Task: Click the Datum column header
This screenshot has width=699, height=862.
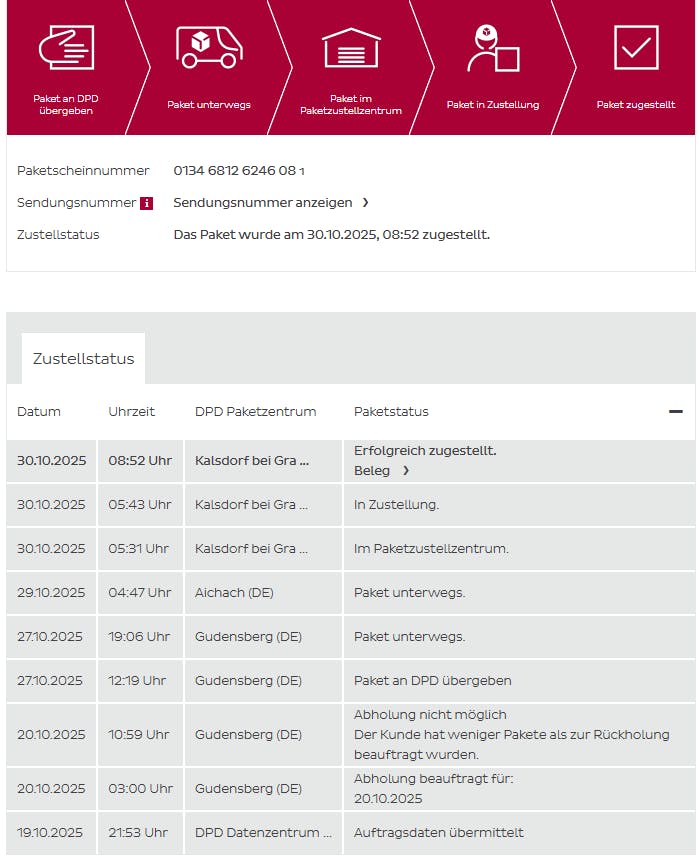Action: pos(39,412)
